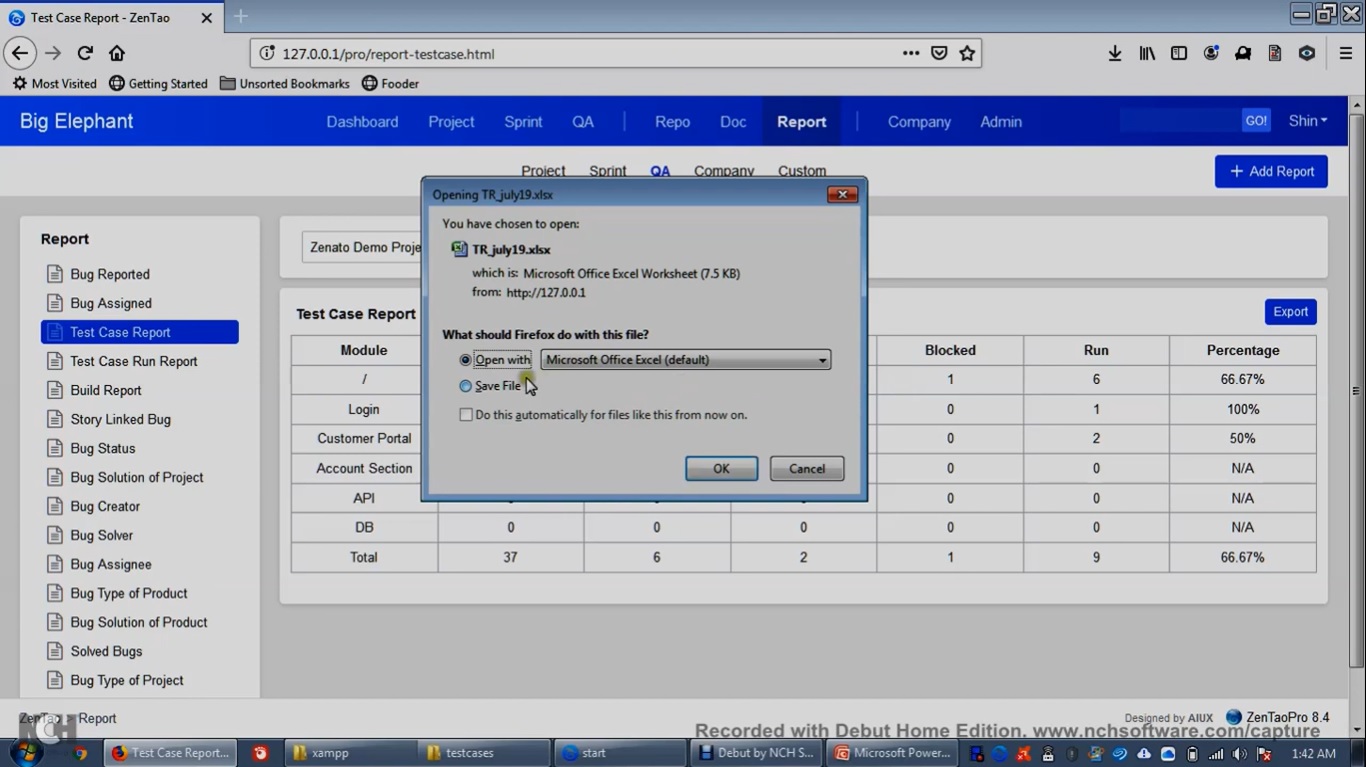Open the Bug Assigned report link

point(111,303)
